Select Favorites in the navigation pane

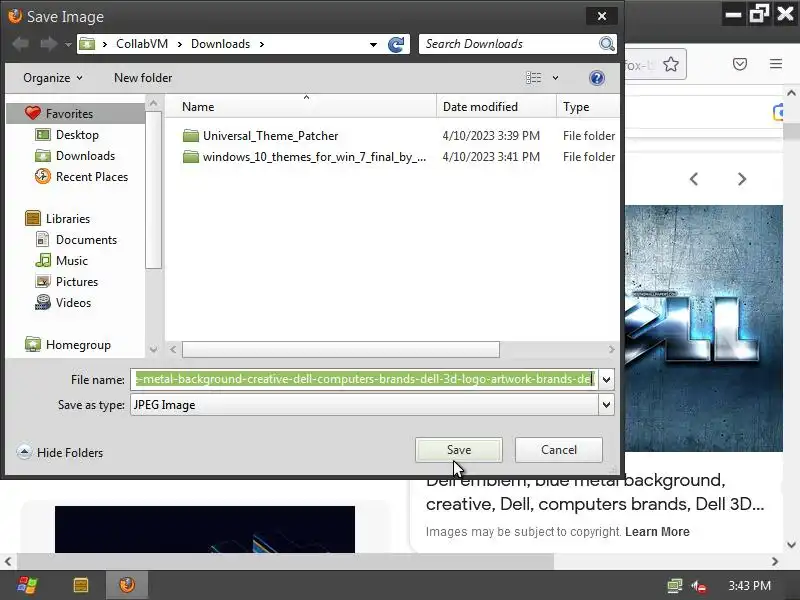pyautogui.click(x=69, y=114)
